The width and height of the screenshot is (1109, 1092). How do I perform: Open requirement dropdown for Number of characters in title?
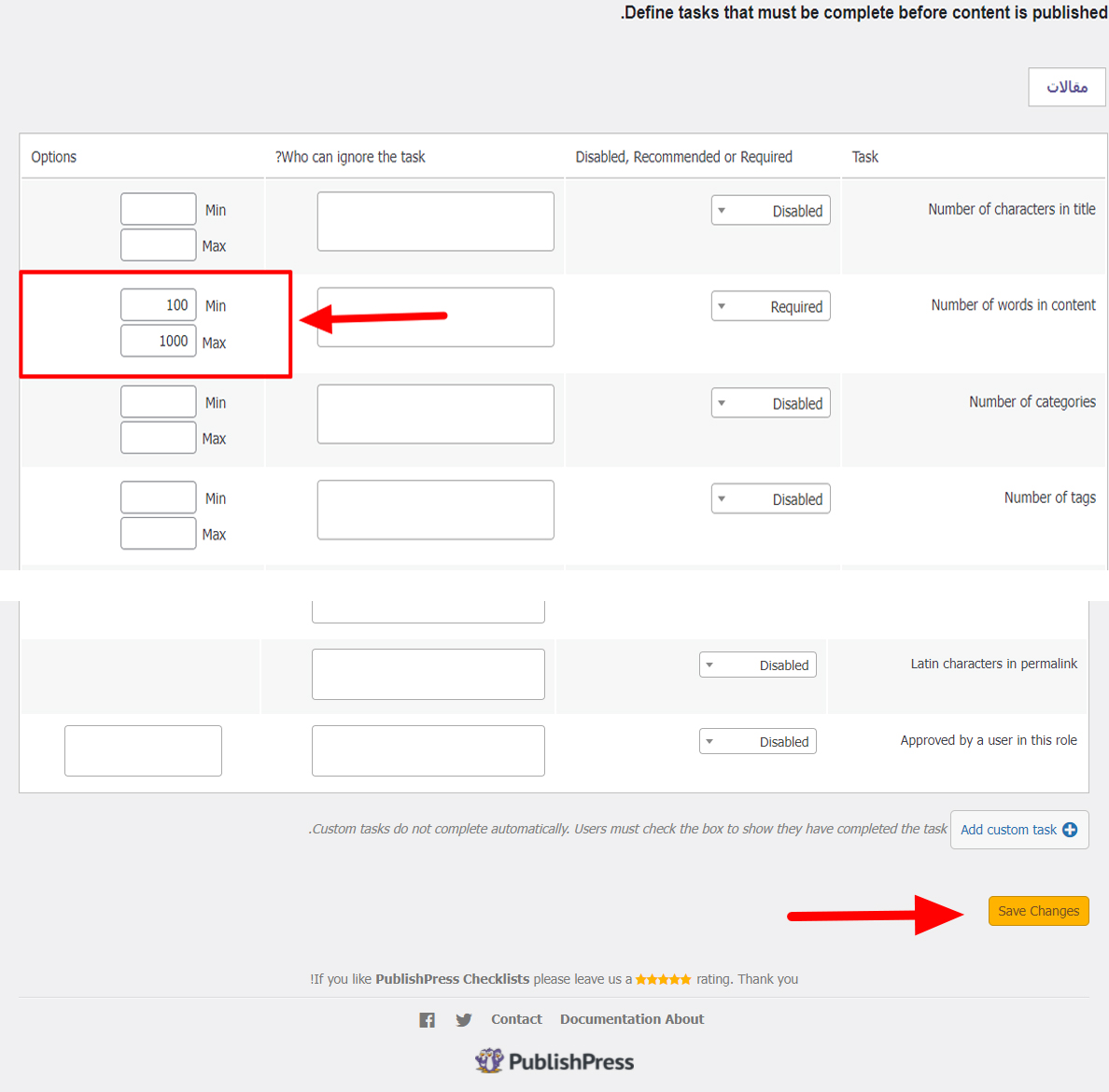770,211
